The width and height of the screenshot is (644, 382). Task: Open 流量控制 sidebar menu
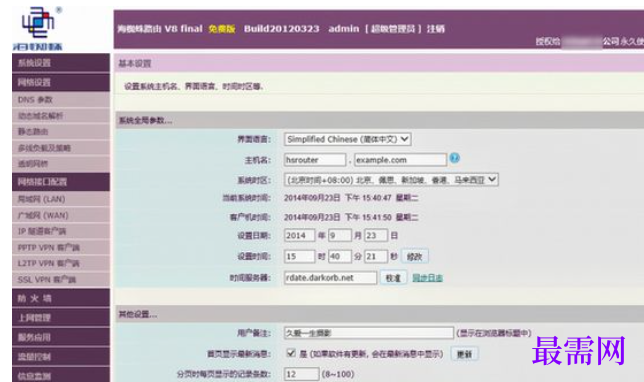point(61,357)
